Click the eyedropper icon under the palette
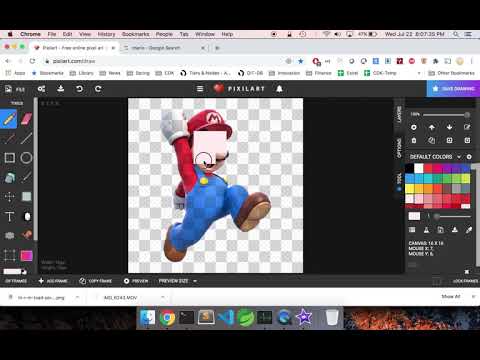The image size is (480, 360). (x=469, y=230)
